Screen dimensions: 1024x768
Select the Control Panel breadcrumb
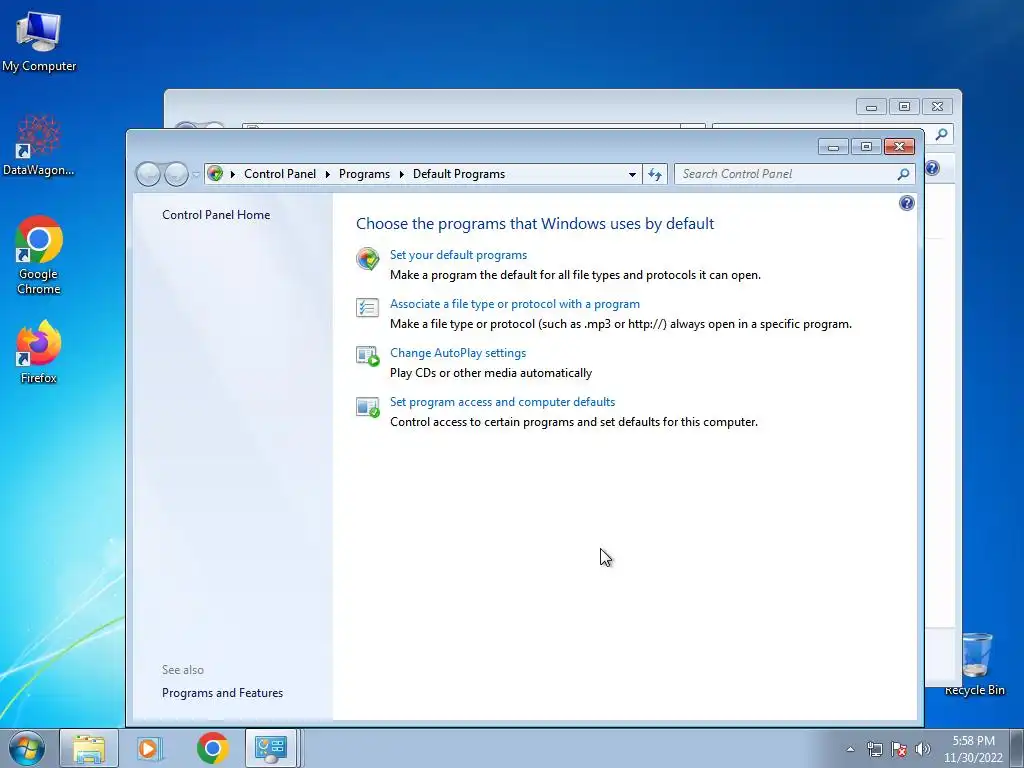point(280,174)
